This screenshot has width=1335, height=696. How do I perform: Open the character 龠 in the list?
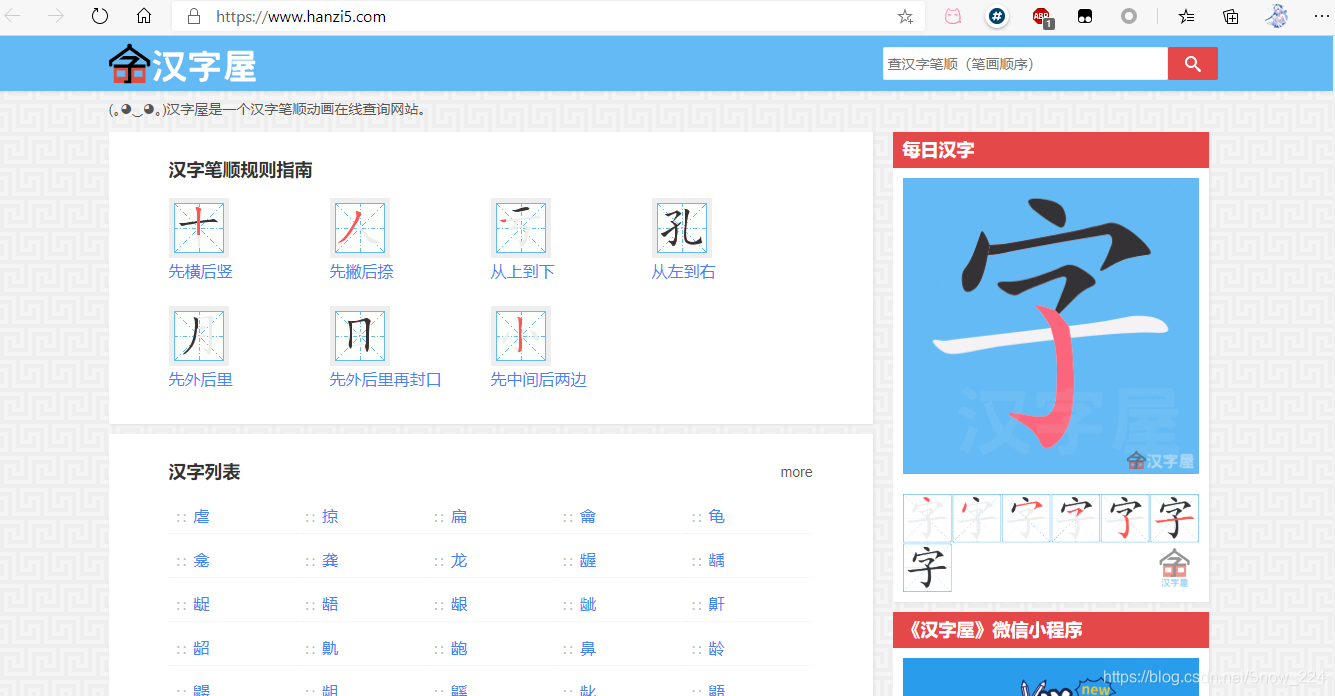pyautogui.click(x=588, y=516)
